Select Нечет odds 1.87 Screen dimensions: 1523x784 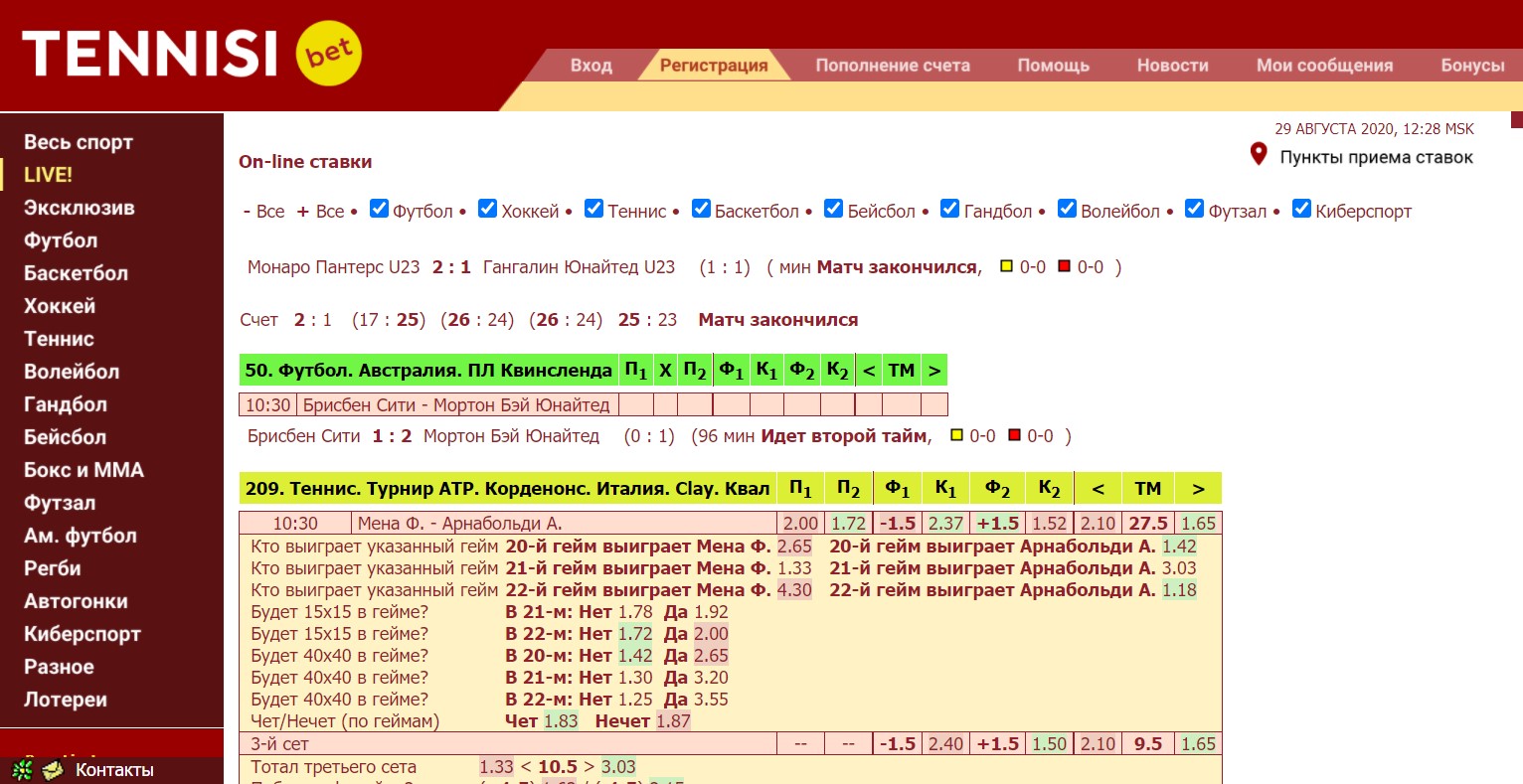click(x=673, y=721)
